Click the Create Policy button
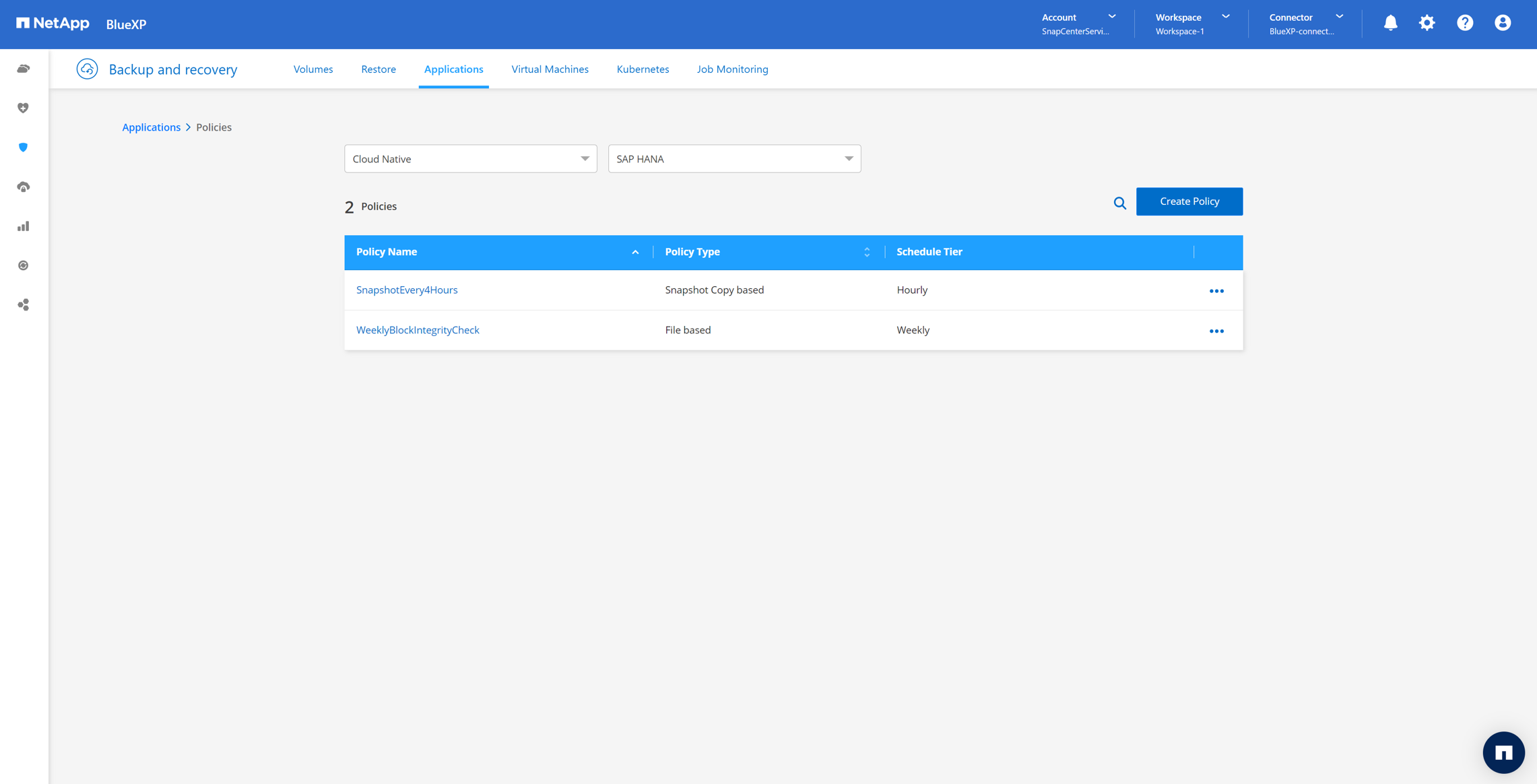 (1189, 201)
